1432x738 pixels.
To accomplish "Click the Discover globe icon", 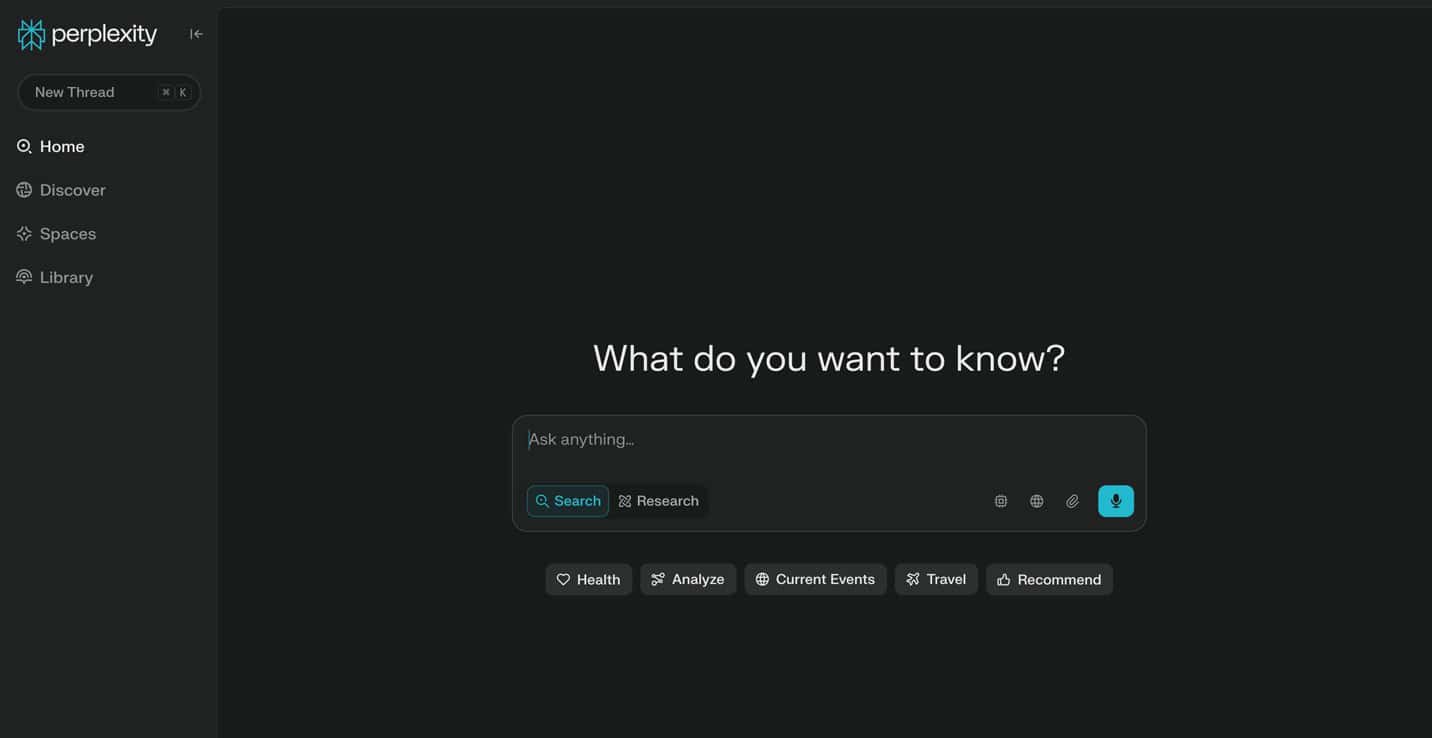I will tap(24, 190).
